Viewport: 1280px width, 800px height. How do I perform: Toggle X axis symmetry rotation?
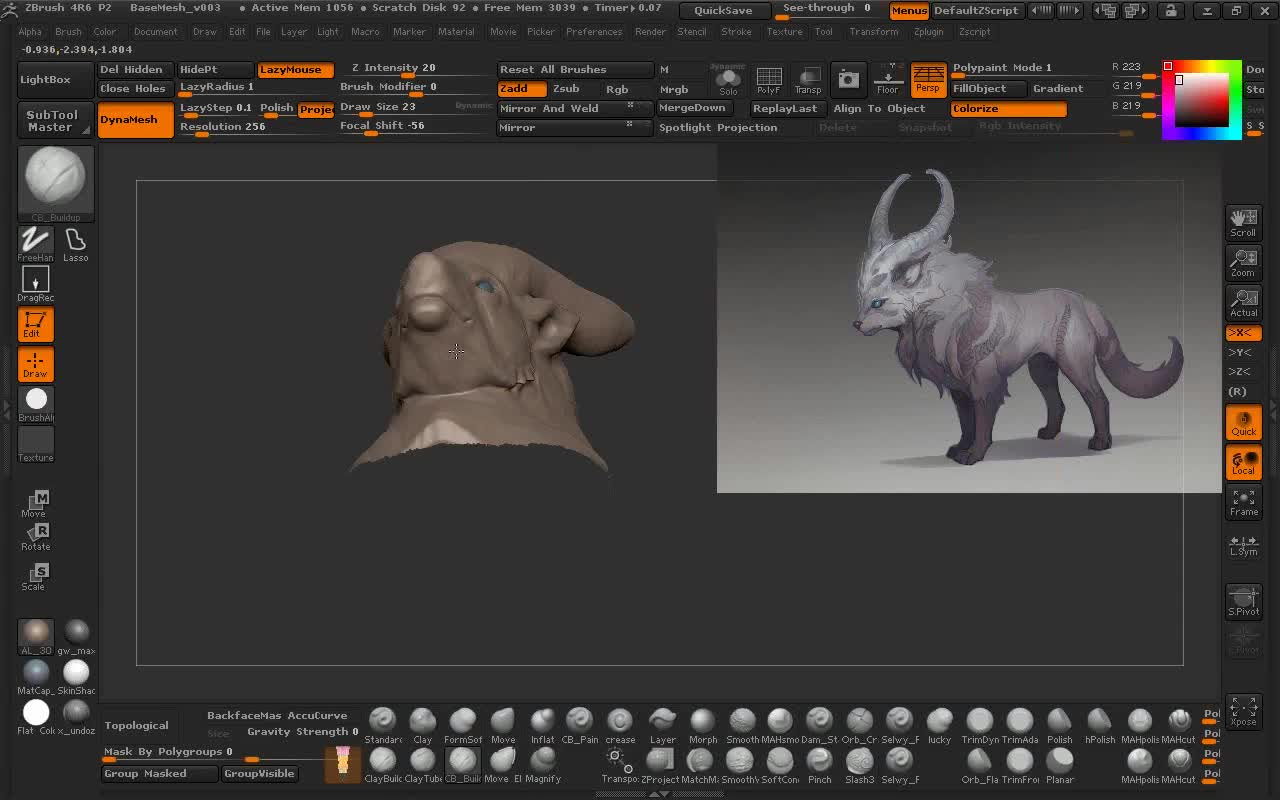[x=1243, y=332]
